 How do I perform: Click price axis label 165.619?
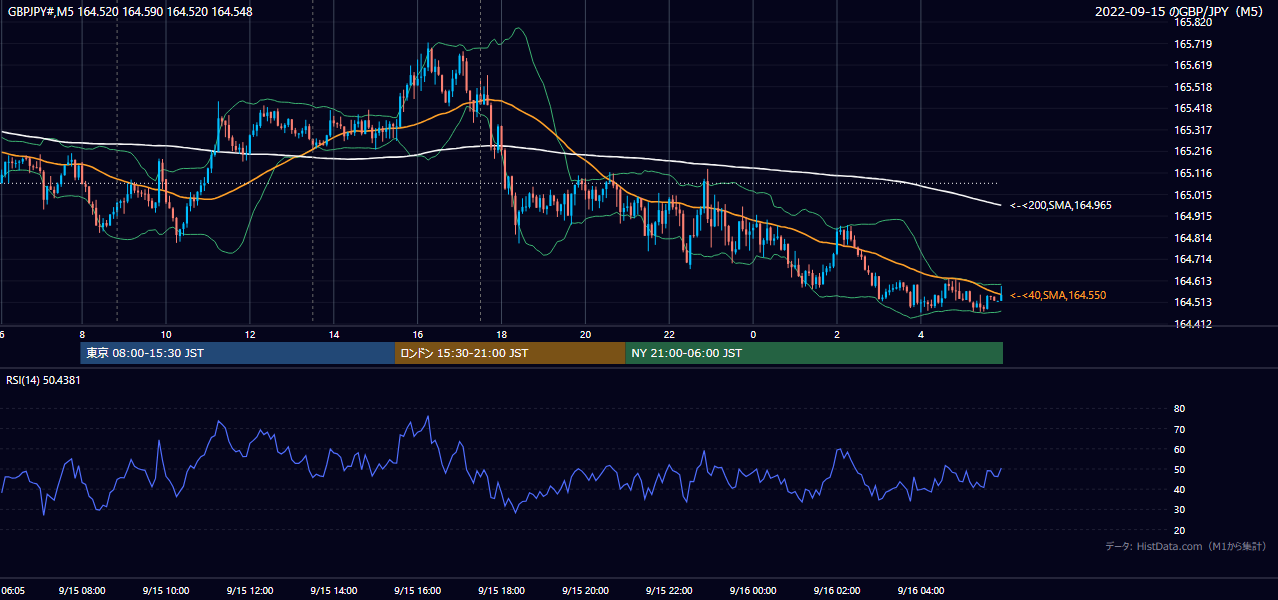[1193, 65]
